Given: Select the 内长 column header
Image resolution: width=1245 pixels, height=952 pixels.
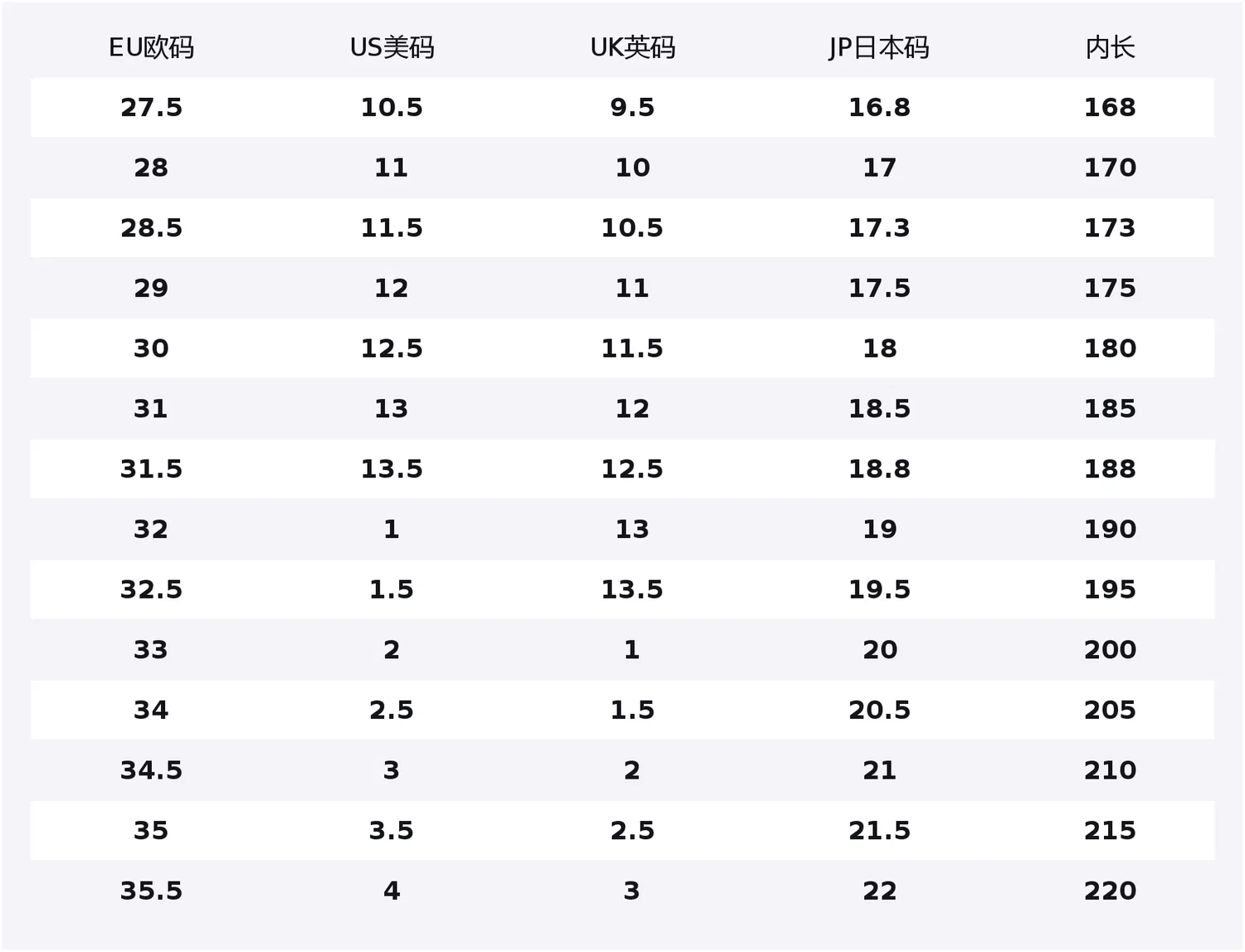Looking at the screenshot, I should (1110, 47).
